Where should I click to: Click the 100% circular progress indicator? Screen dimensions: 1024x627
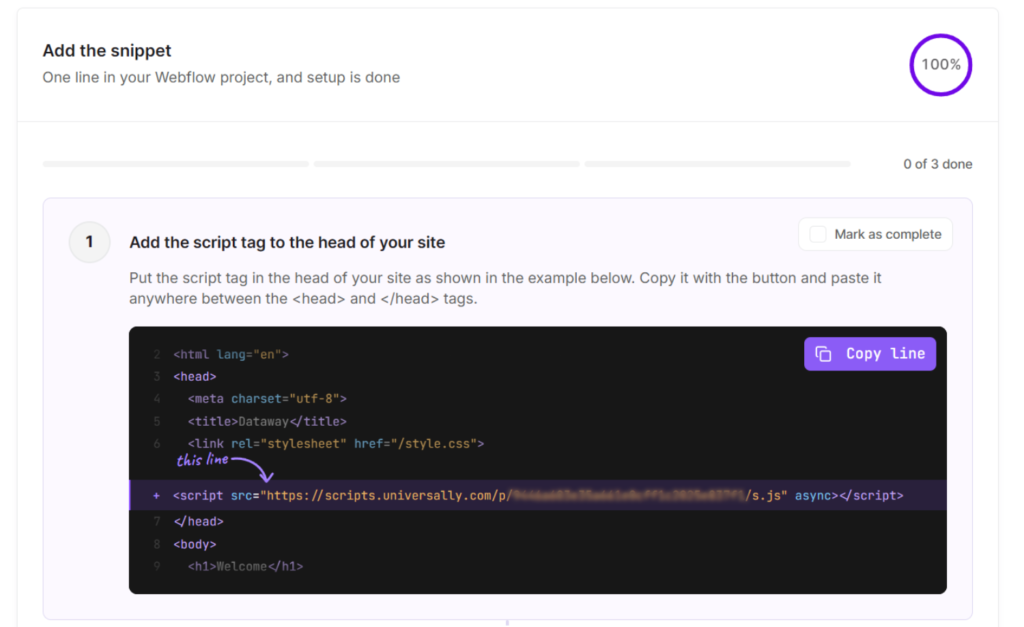pos(940,65)
